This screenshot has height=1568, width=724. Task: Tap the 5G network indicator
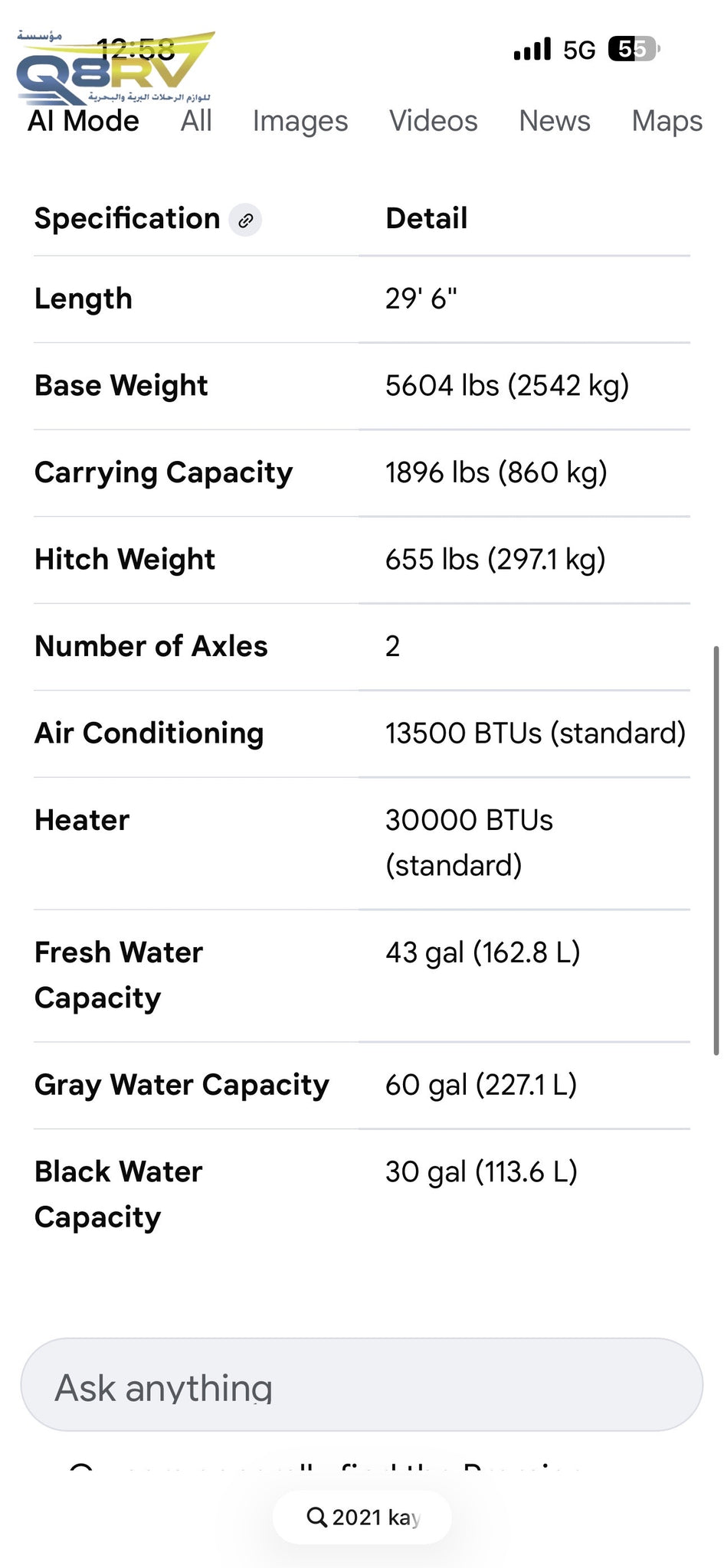coord(579,51)
